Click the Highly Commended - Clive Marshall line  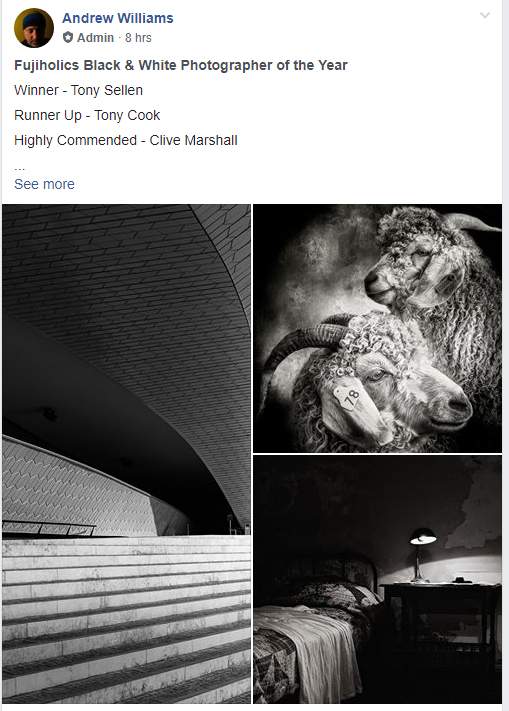126,140
